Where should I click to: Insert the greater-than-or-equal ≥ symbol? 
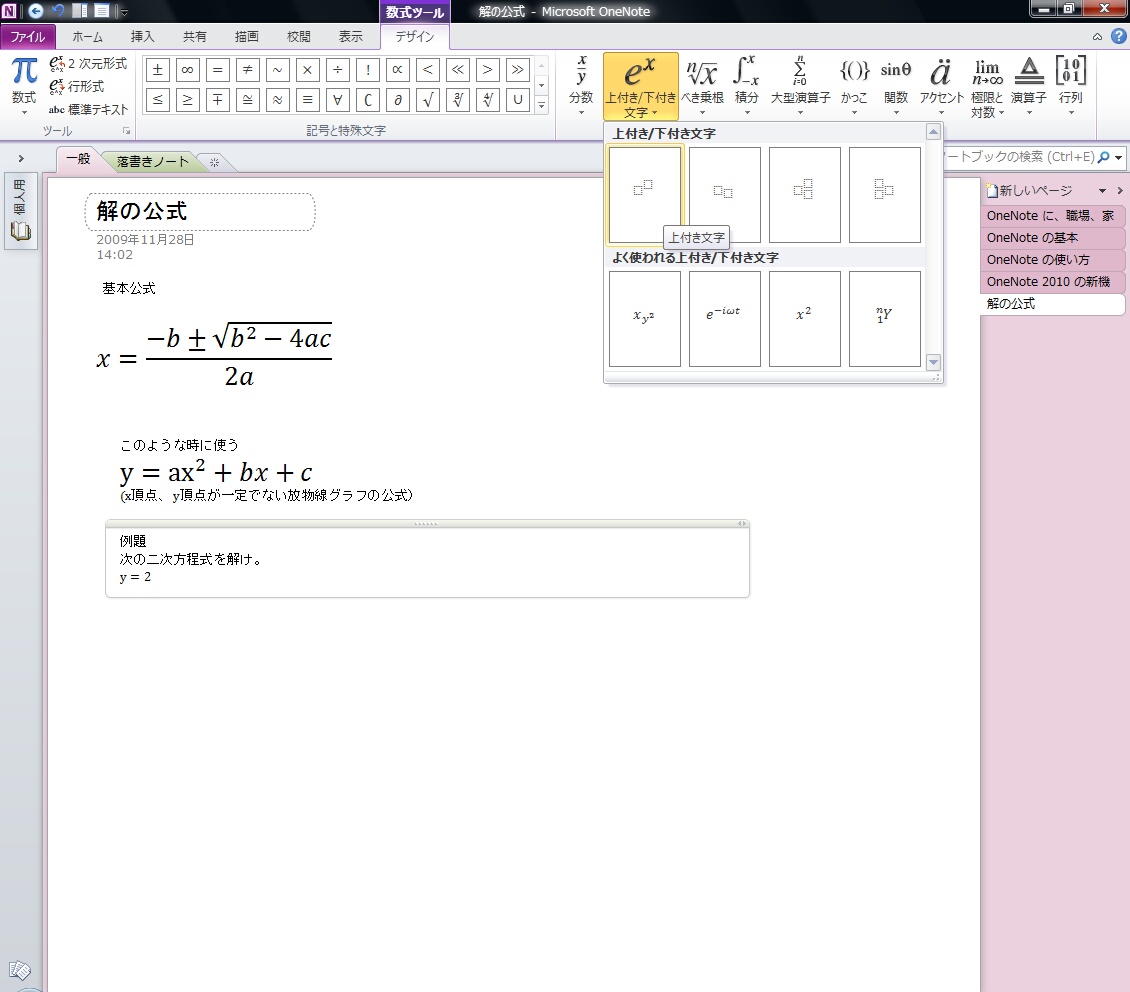click(187, 99)
